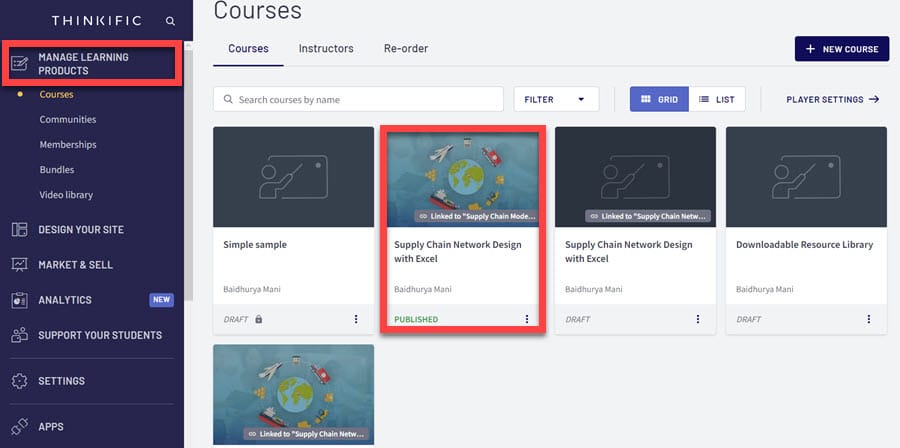
Task: Switch to the Instructors tab
Action: pos(326,48)
